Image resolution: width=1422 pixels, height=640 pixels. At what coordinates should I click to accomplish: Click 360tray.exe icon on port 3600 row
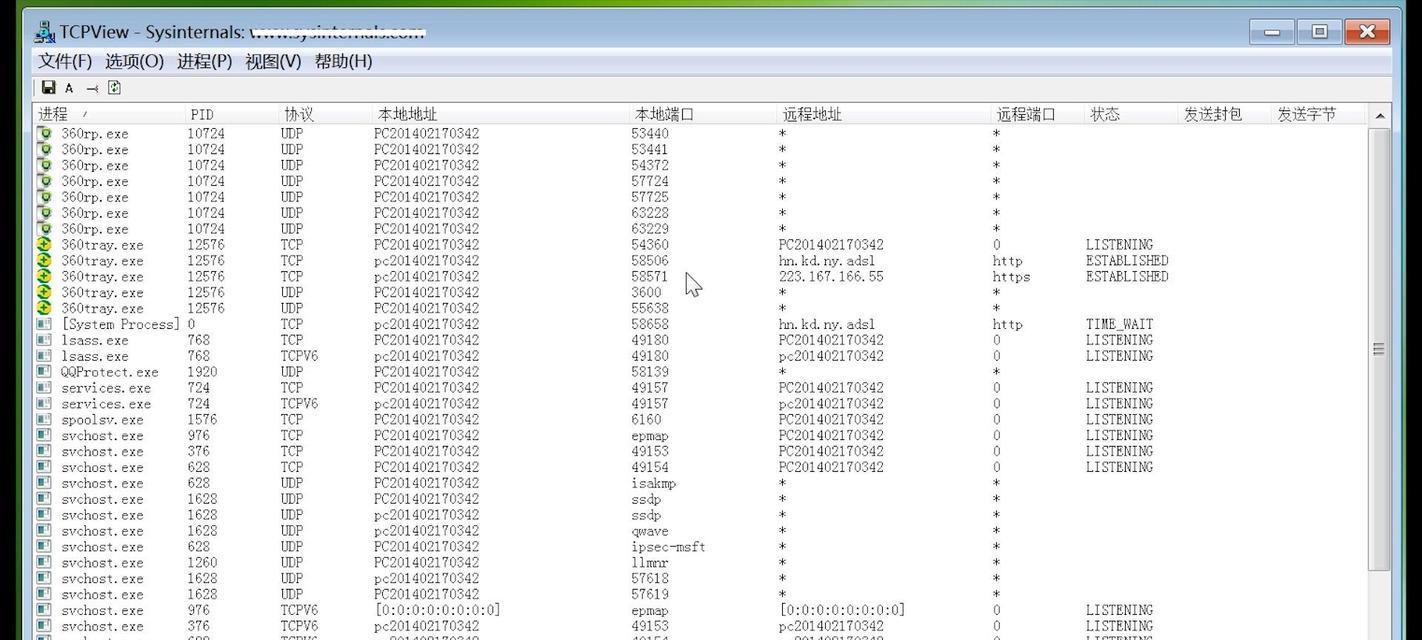[x=44, y=293]
